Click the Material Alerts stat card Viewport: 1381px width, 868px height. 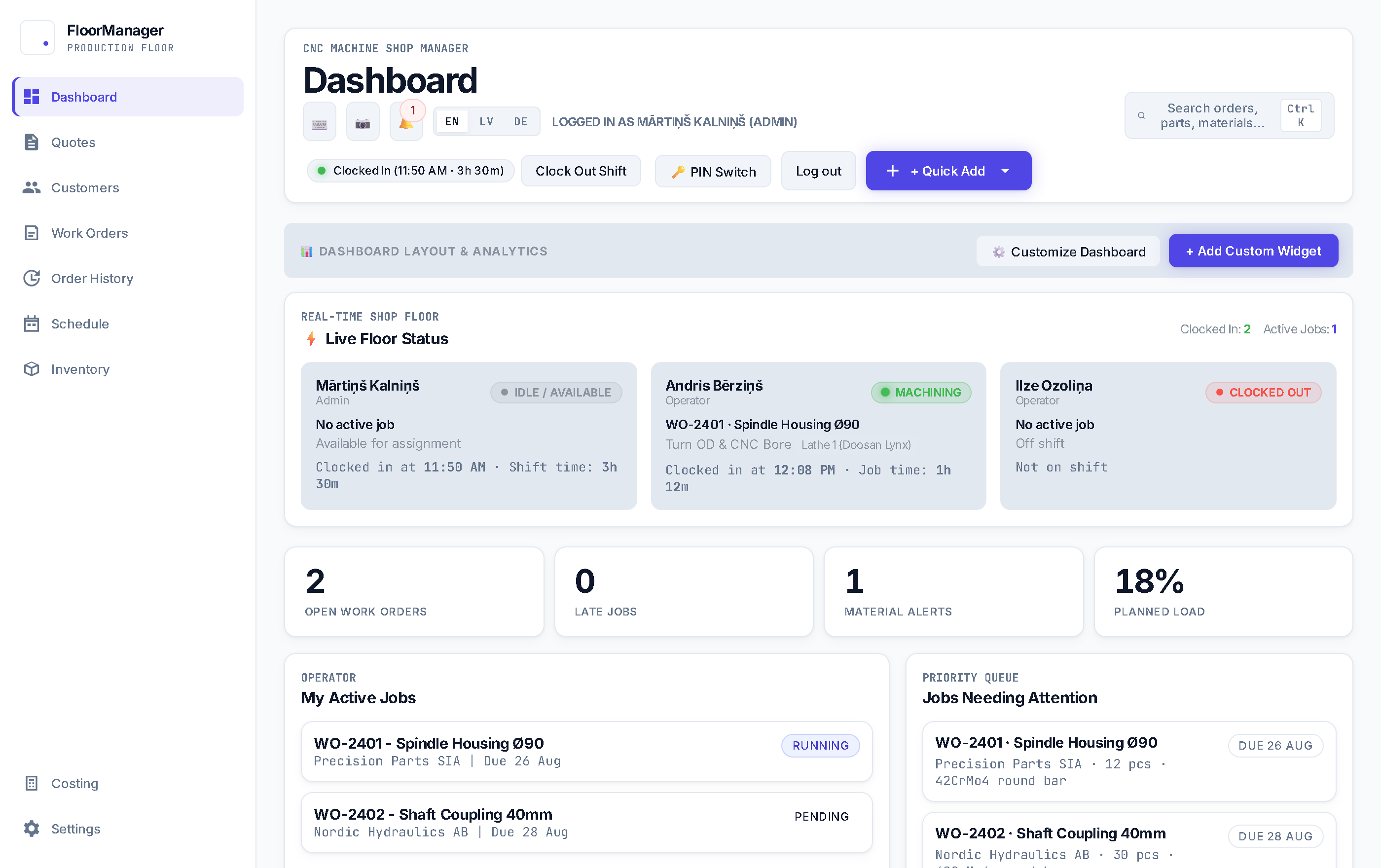coord(954,592)
